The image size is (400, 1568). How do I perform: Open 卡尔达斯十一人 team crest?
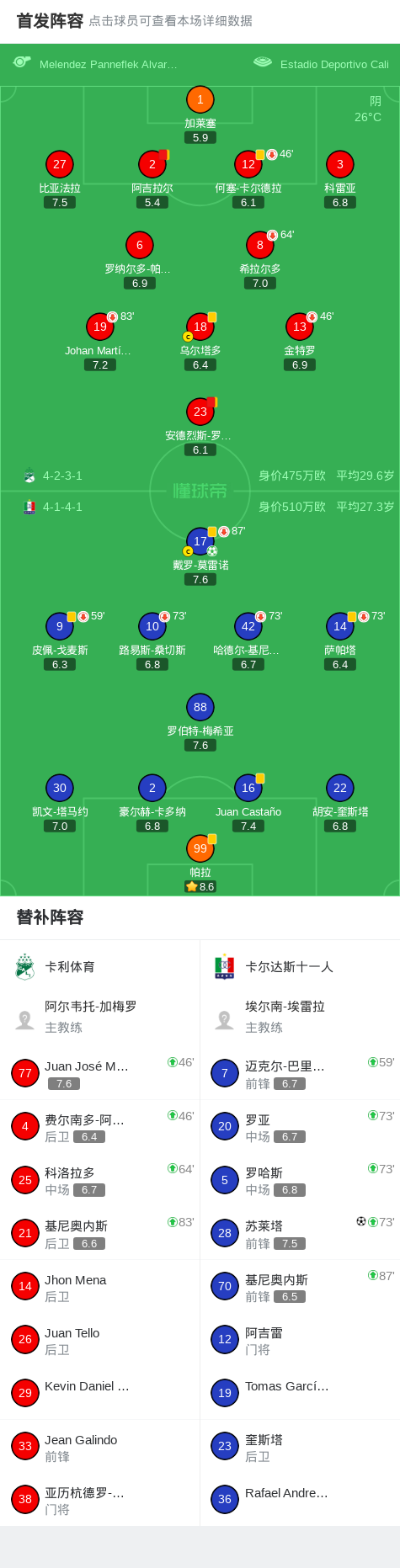(x=225, y=967)
